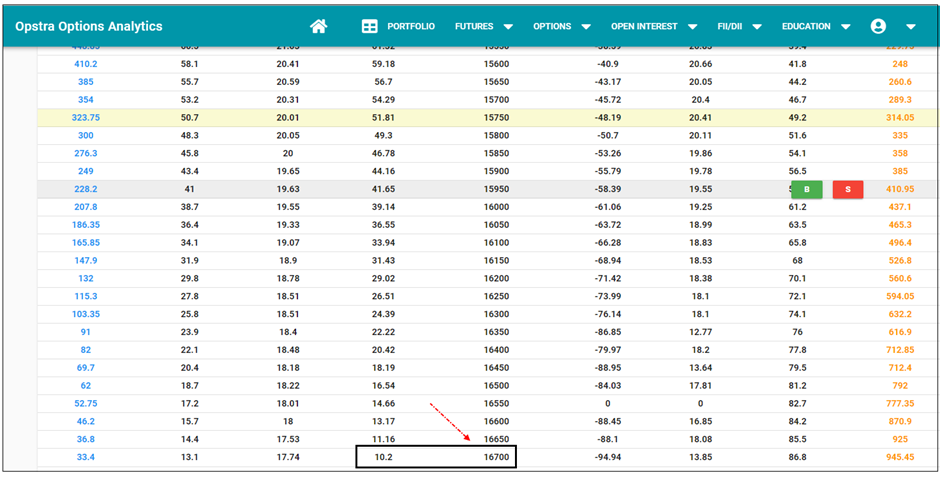Open the Education dropdown arrow
The width and height of the screenshot is (940, 478).
coord(846,27)
